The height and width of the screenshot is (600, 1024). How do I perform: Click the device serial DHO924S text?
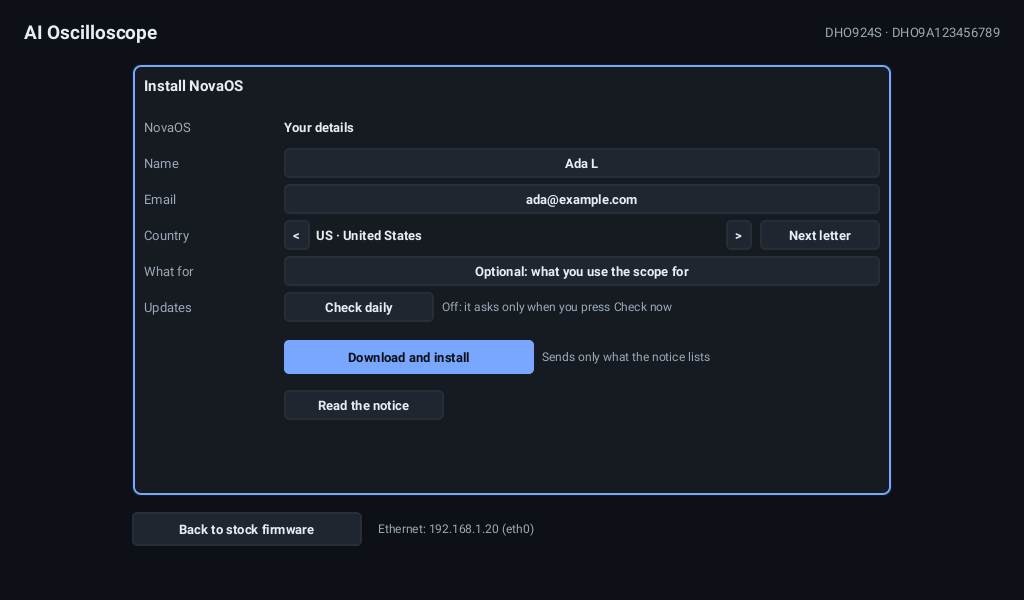912,33
